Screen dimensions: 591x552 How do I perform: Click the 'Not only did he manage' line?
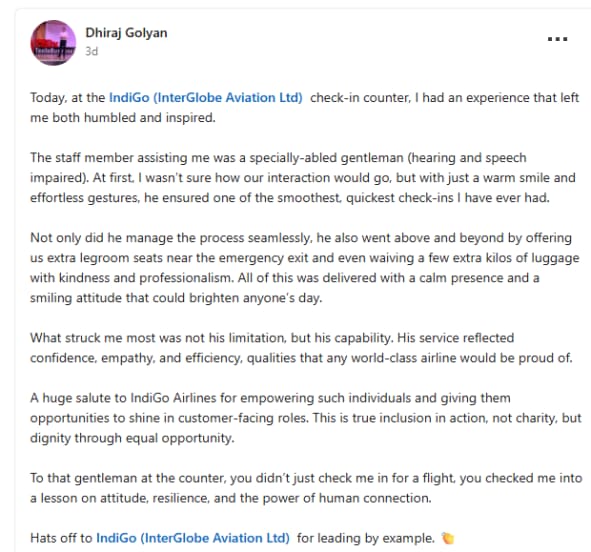pos(301,238)
